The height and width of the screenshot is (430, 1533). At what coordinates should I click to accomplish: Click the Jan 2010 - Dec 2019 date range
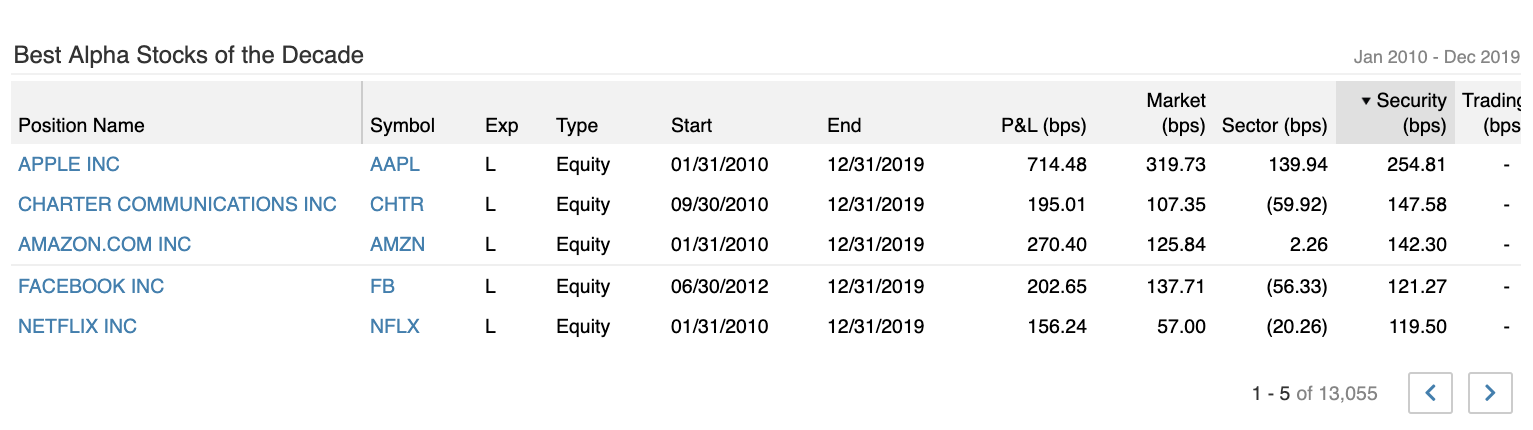coord(1436,57)
